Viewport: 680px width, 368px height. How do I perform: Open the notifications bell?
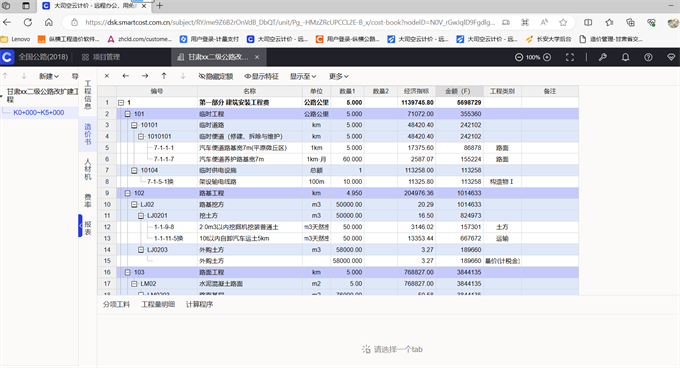point(625,57)
